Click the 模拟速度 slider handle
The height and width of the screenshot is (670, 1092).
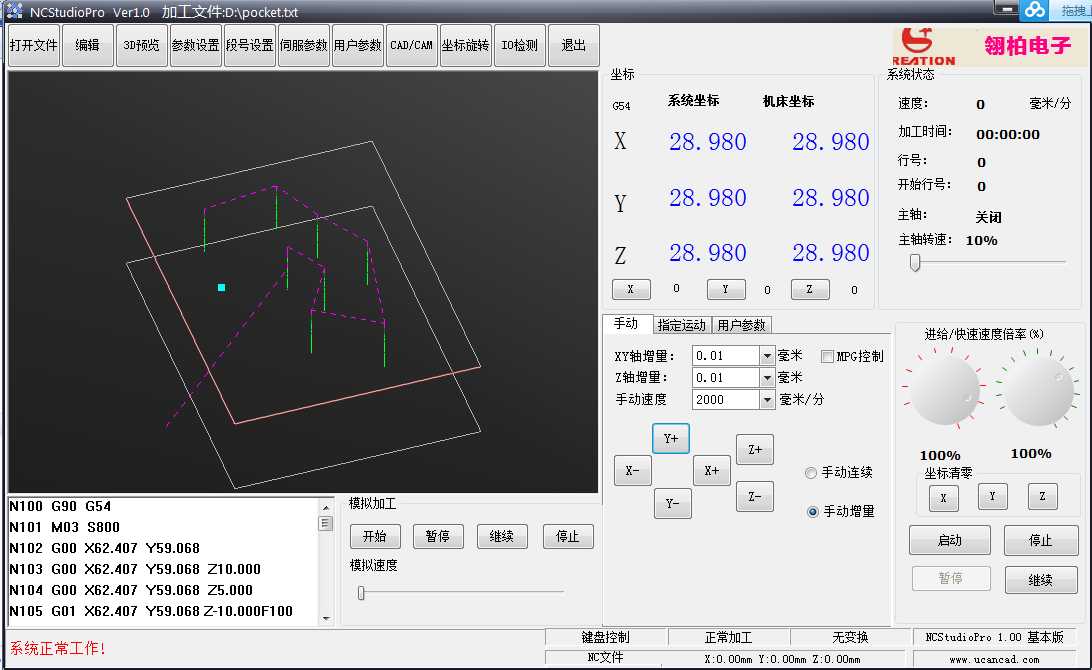point(361,593)
